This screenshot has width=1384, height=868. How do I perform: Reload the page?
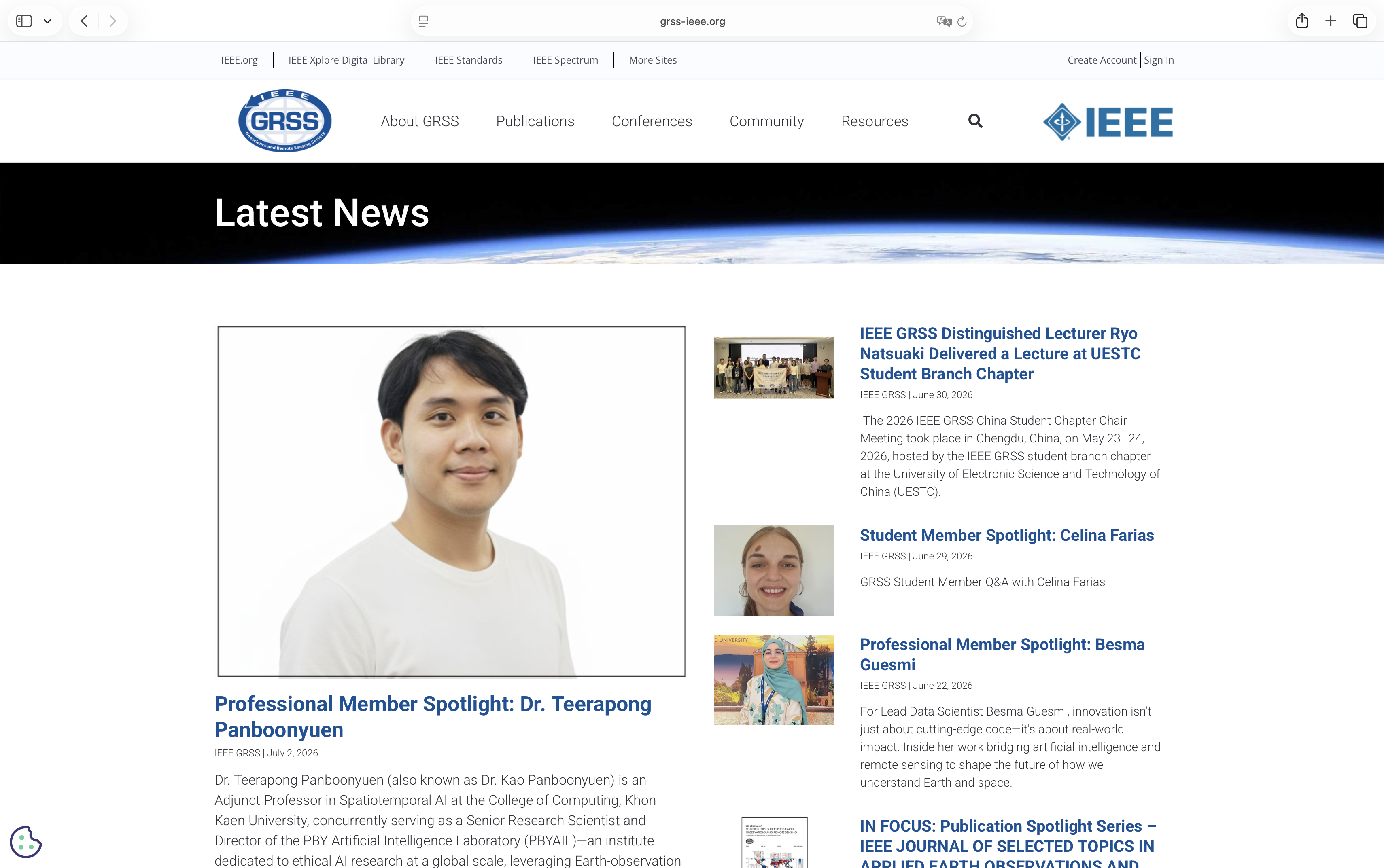(x=962, y=21)
